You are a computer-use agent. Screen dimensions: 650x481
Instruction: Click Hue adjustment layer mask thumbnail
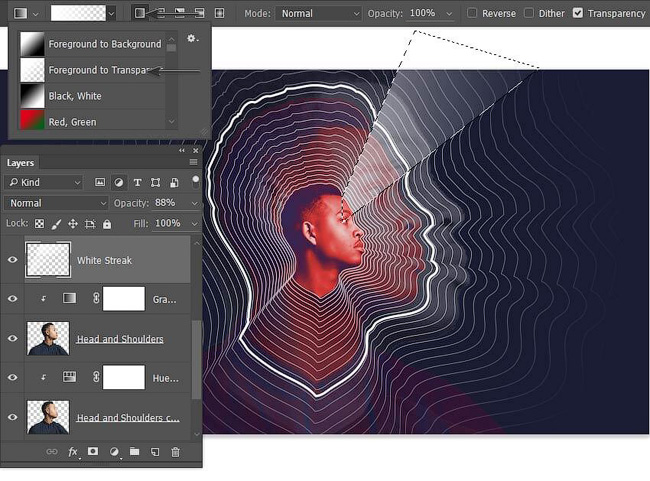[124, 377]
